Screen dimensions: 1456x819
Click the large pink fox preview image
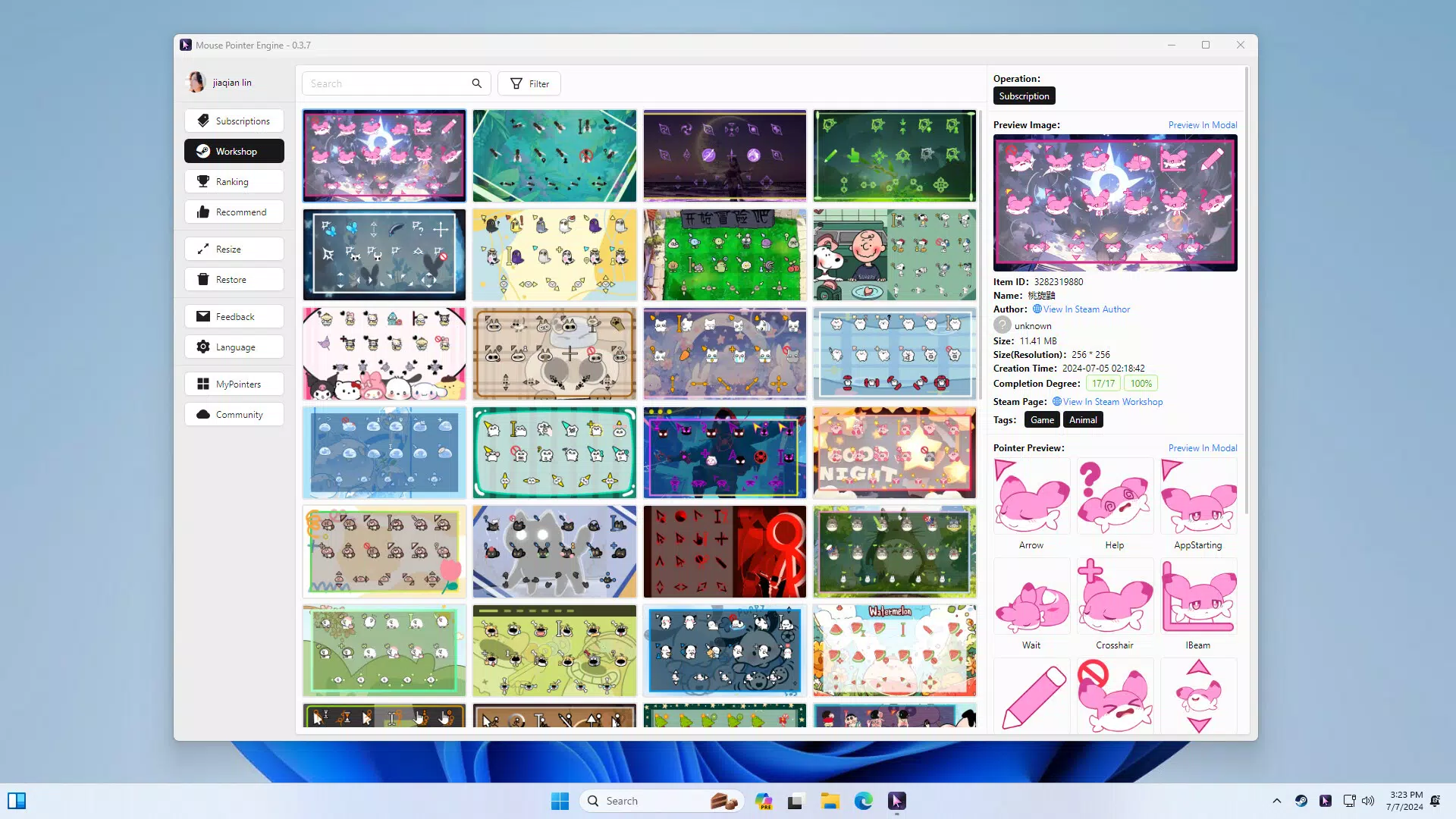[1115, 202]
